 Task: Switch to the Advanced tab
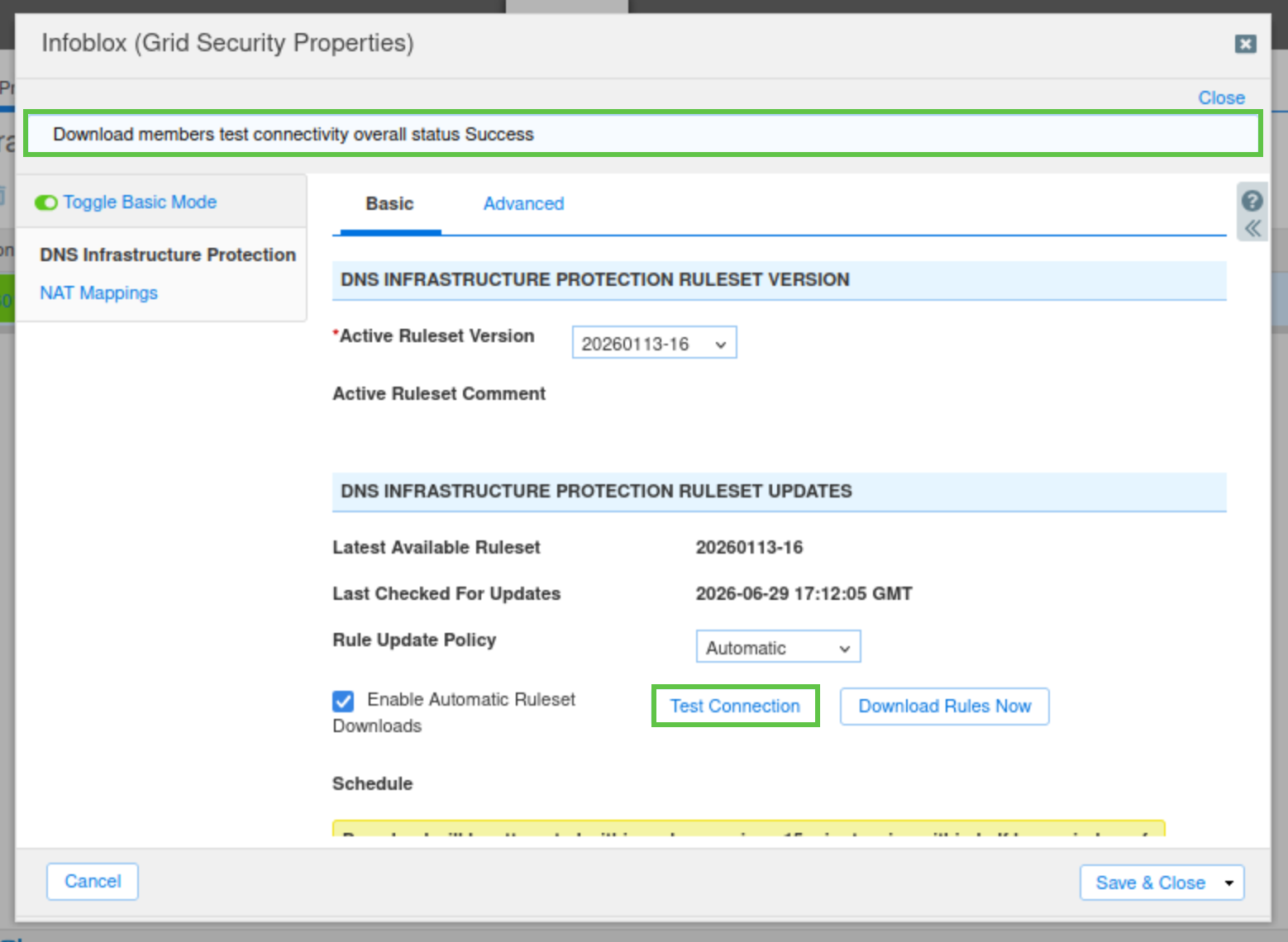click(523, 204)
